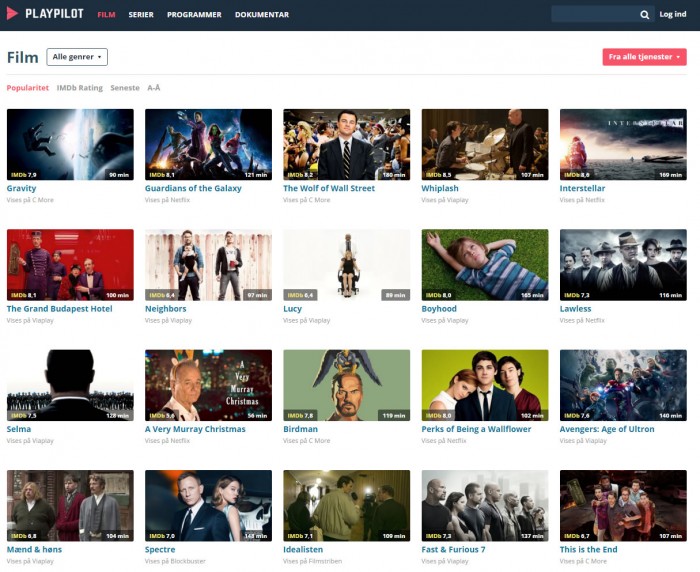Switch to the Serier menu
This screenshot has width=700, height=572.
(141, 15)
